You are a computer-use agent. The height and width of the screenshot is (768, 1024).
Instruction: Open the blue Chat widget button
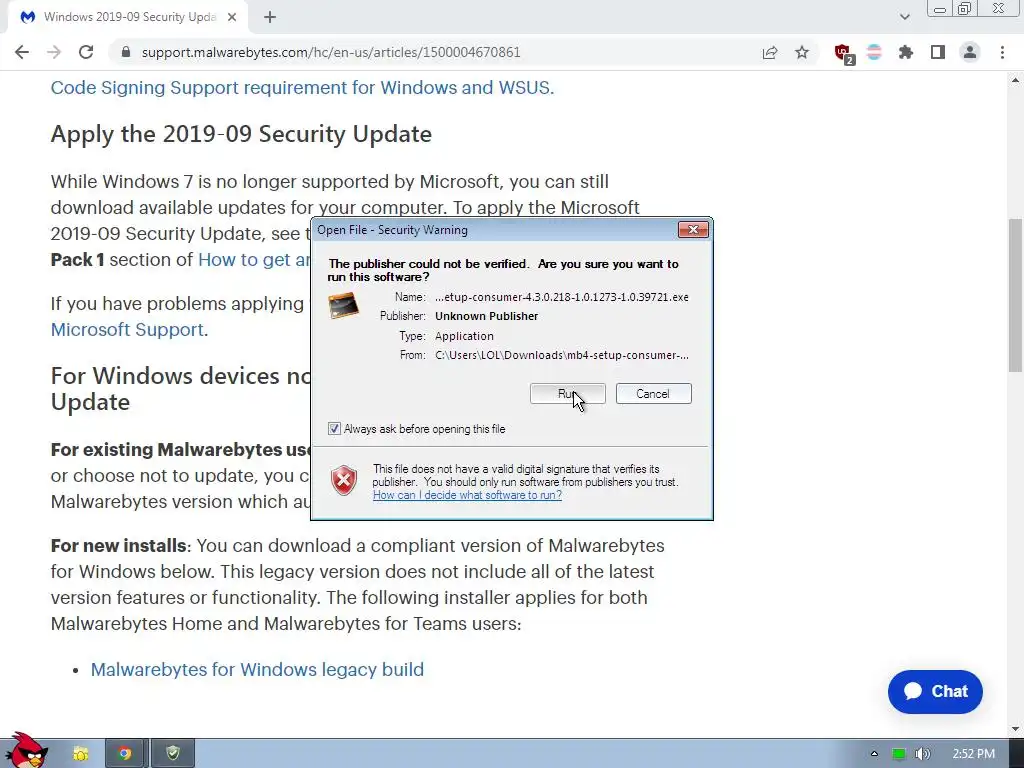(935, 692)
